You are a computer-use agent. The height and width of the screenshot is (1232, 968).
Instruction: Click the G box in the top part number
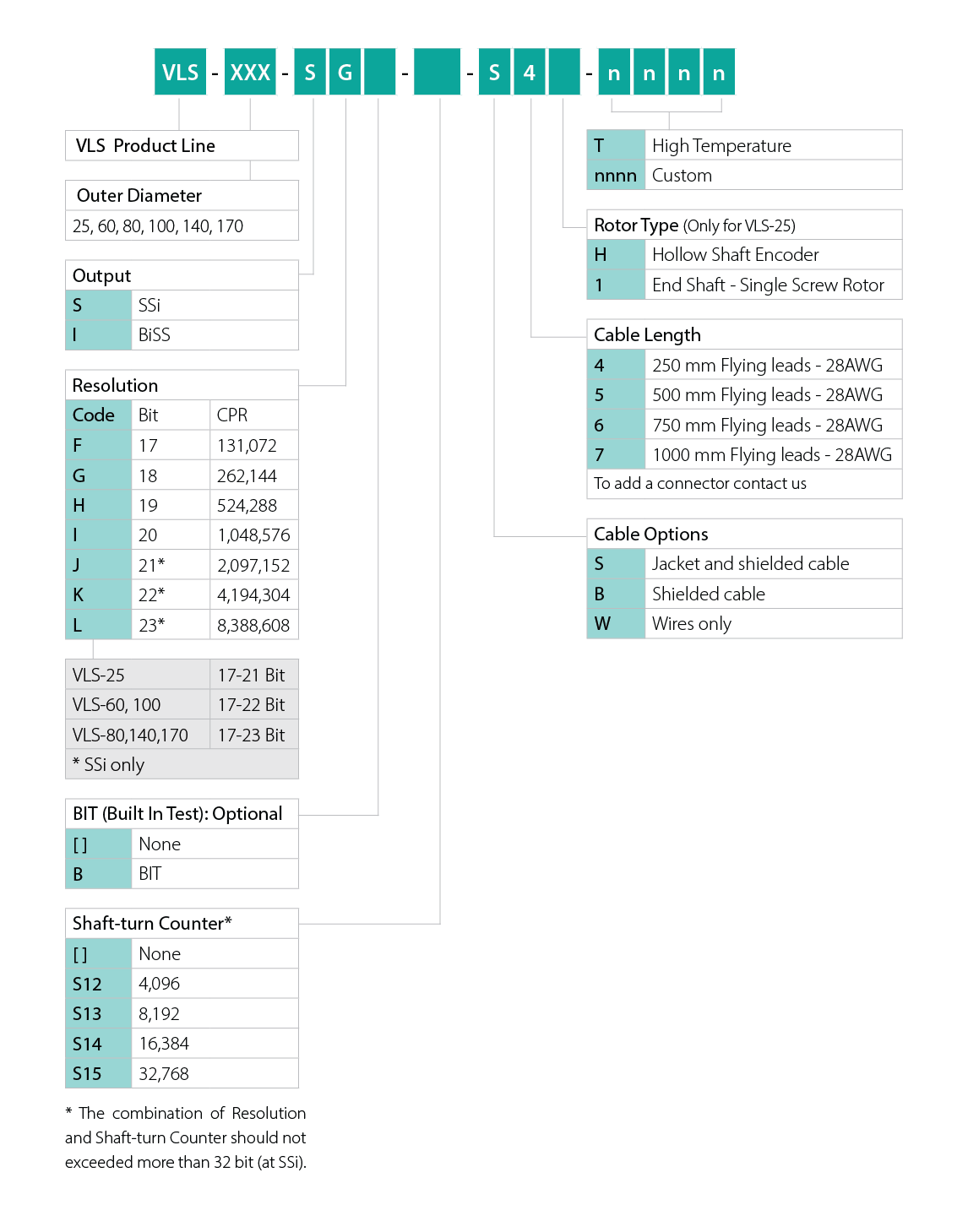pos(345,73)
